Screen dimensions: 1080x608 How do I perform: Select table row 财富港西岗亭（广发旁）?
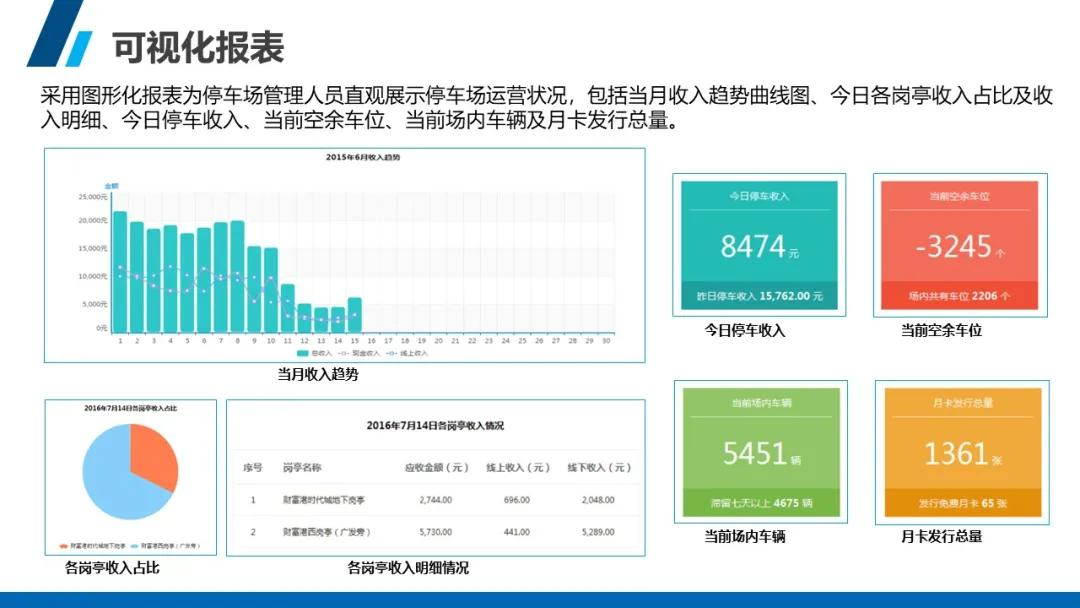[436, 532]
